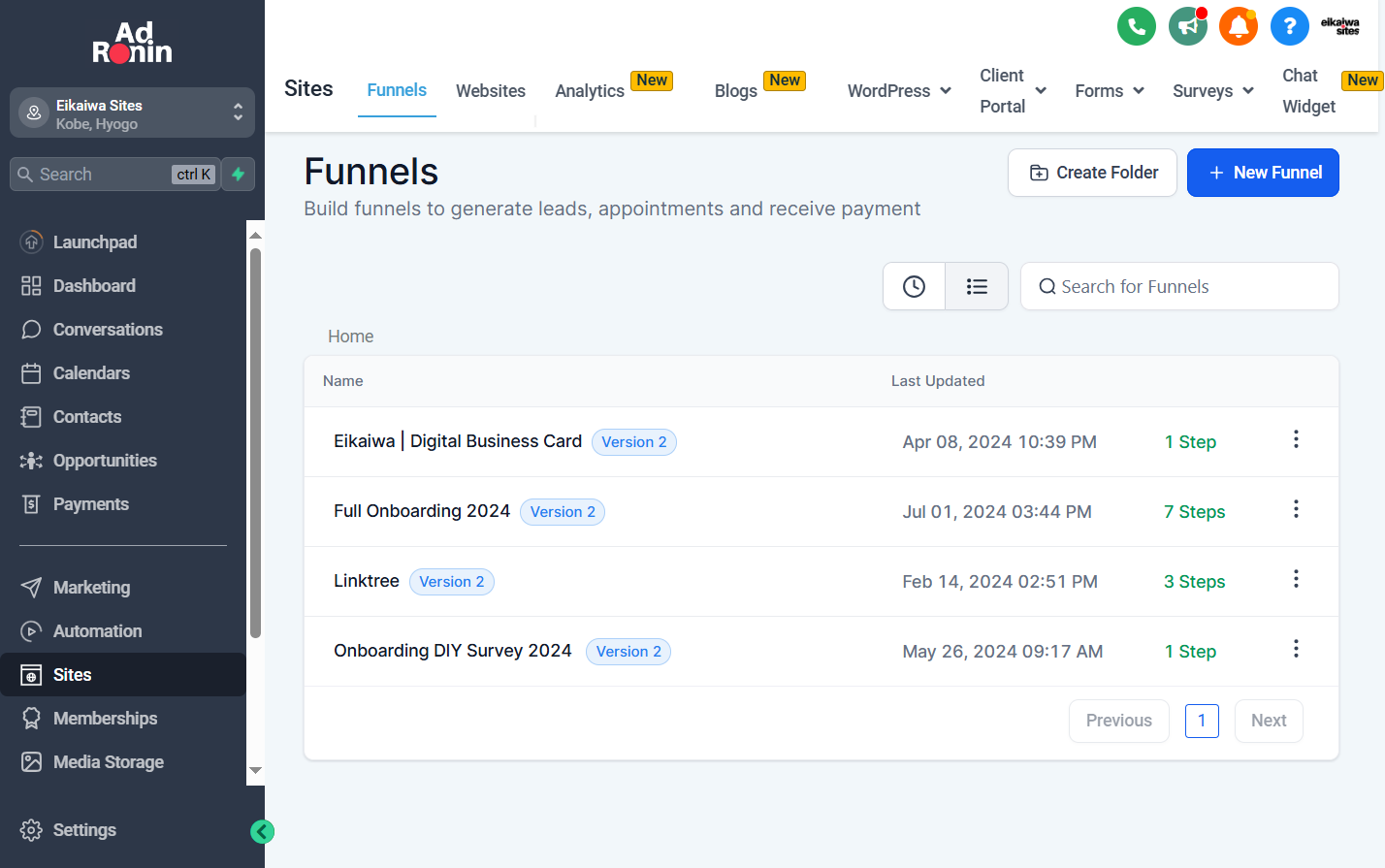Expand the Forms dropdown menu
This screenshot has width=1385, height=868.
pyautogui.click(x=1110, y=91)
